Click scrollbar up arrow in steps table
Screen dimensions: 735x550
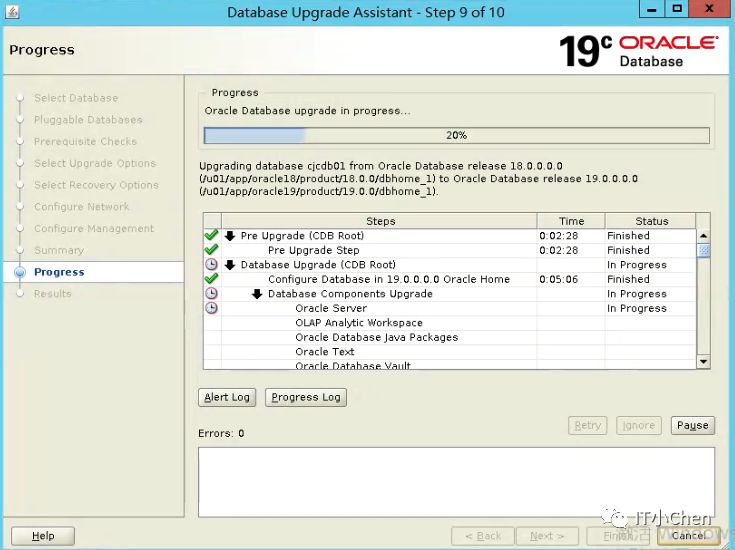[x=703, y=236]
